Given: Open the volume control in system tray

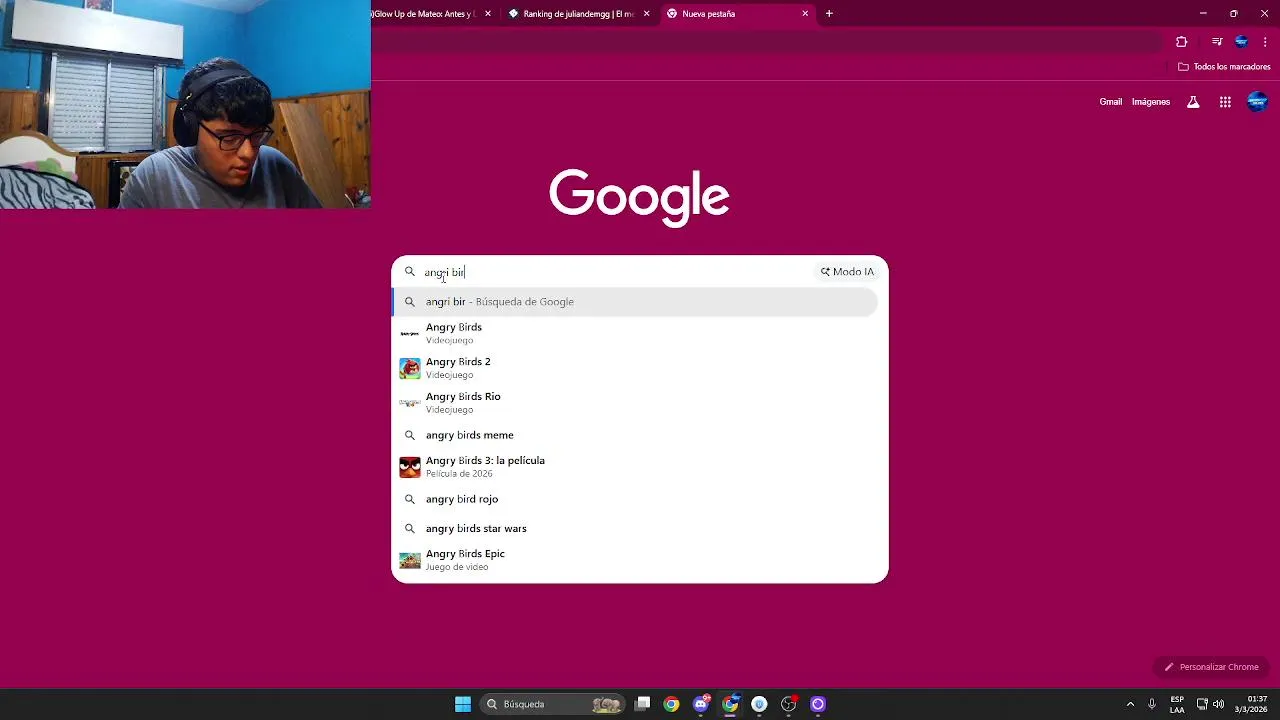Looking at the screenshot, I should point(1218,704).
